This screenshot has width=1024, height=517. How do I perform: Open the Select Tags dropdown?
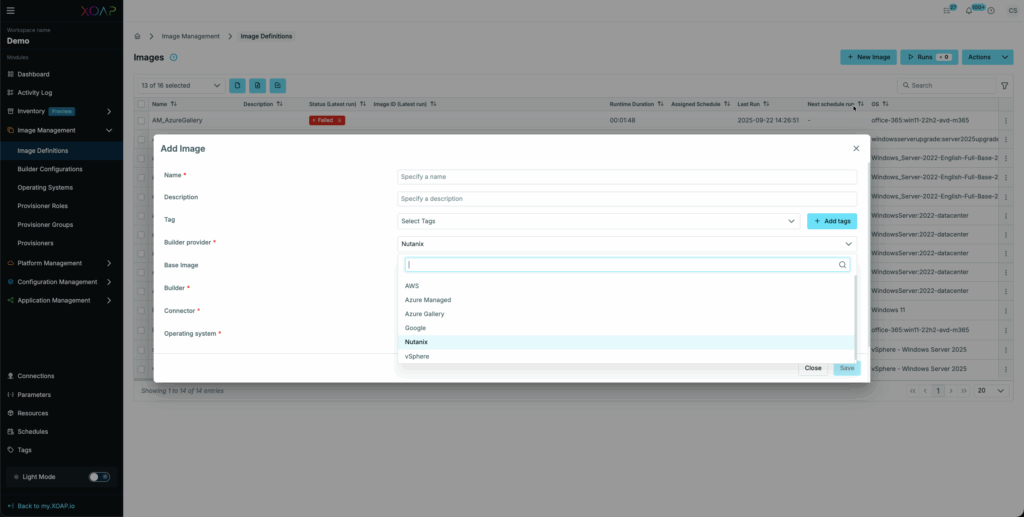click(x=598, y=221)
